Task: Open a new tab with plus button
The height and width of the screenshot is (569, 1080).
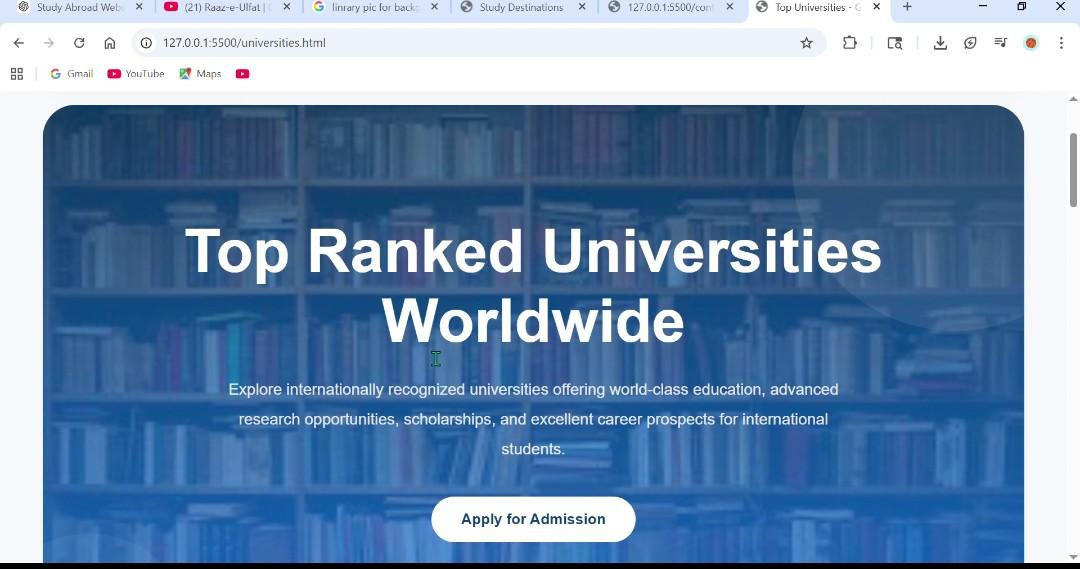Action: pyautogui.click(x=907, y=7)
